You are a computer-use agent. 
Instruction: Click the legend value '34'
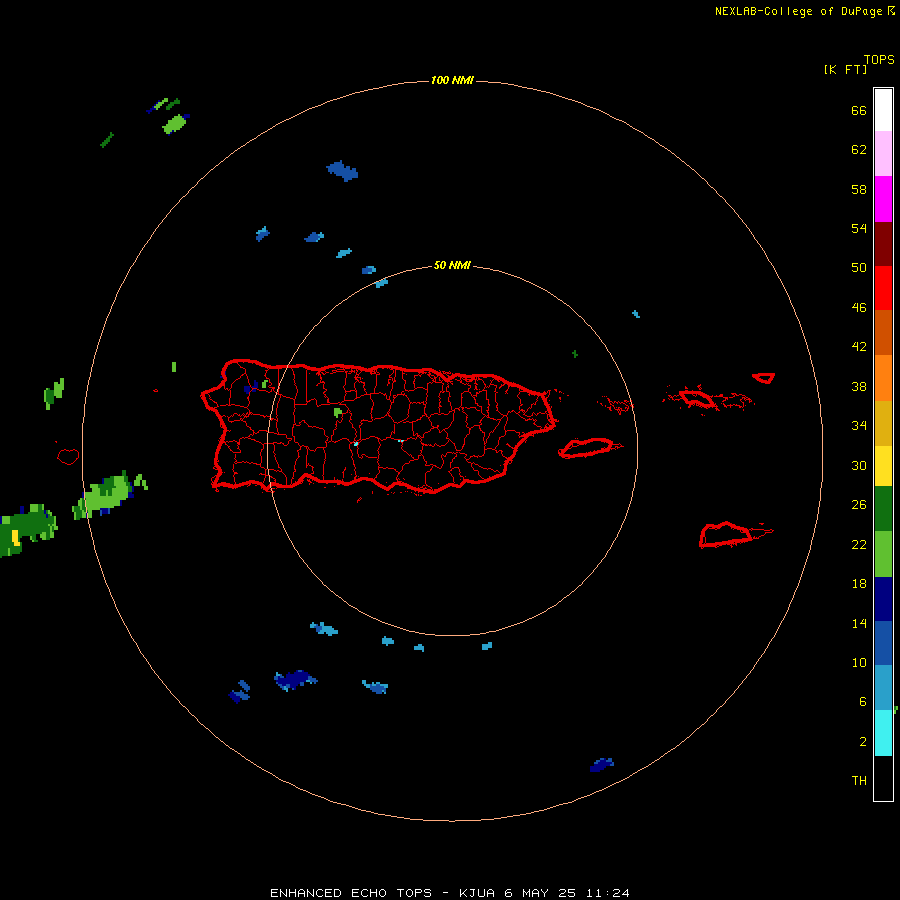859,426
